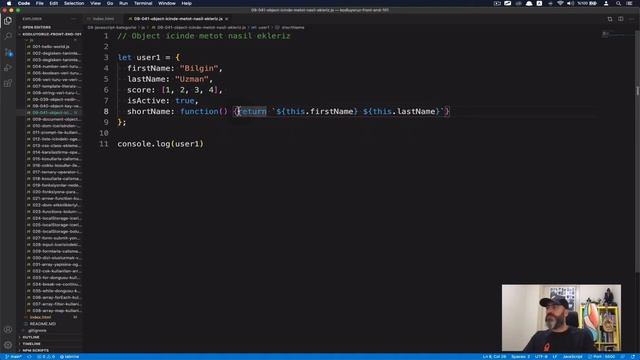Open the Extensions view
Screen dimensions: 640x360
(8, 84)
